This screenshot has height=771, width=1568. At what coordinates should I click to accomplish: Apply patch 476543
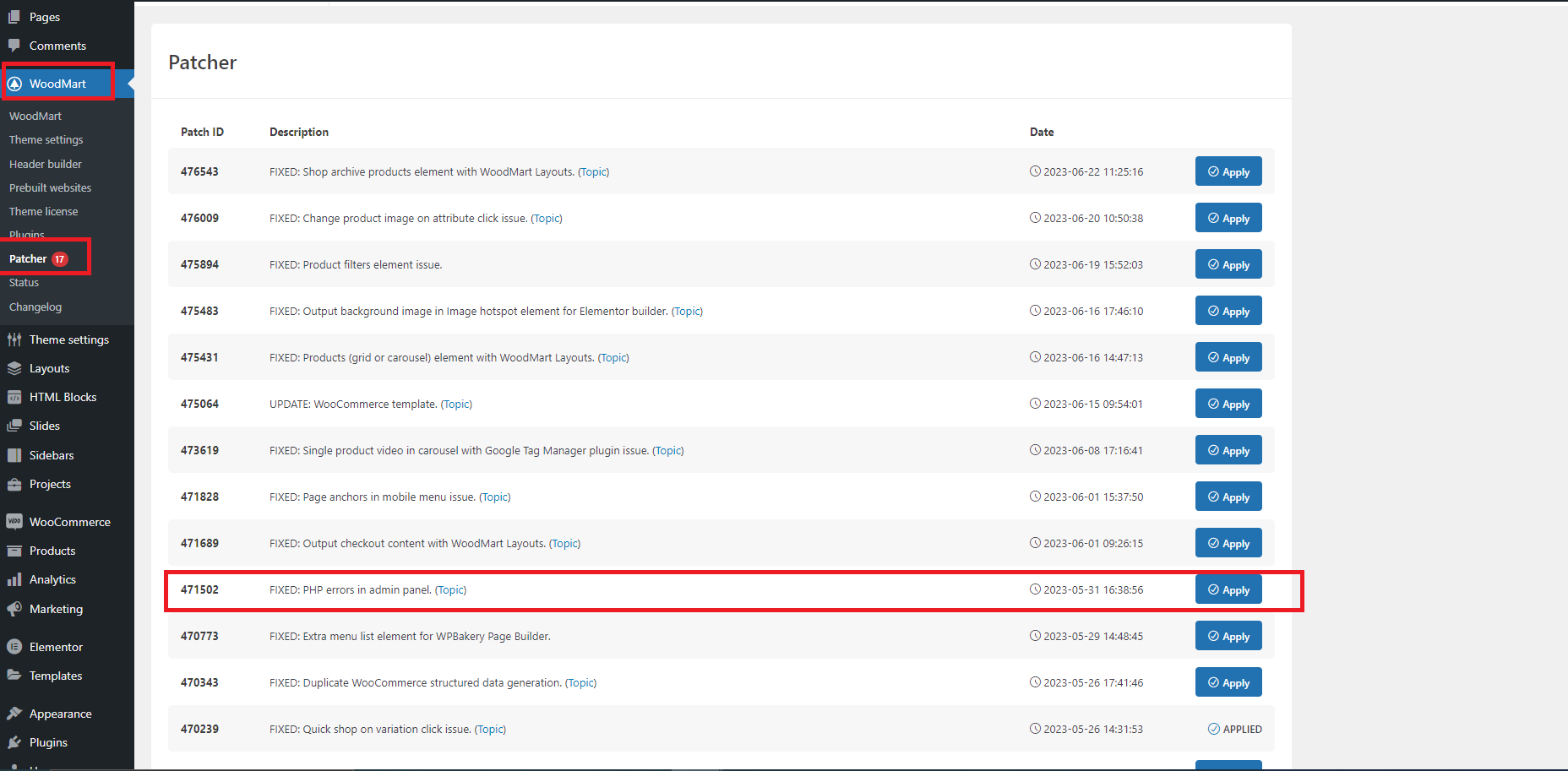[x=1228, y=171]
